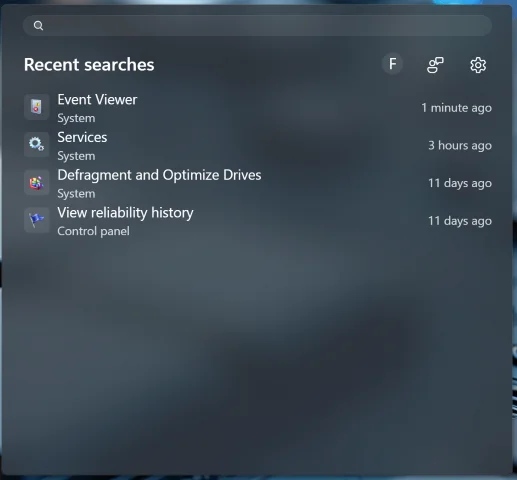The image size is (517, 480).
Task: Click the magnifying glass search icon
Action: 38,26
